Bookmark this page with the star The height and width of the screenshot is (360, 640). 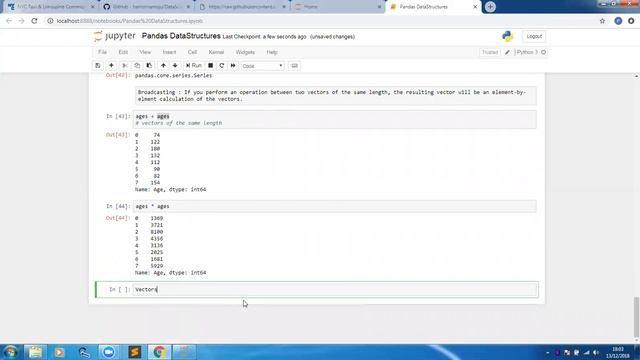pos(602,21)
